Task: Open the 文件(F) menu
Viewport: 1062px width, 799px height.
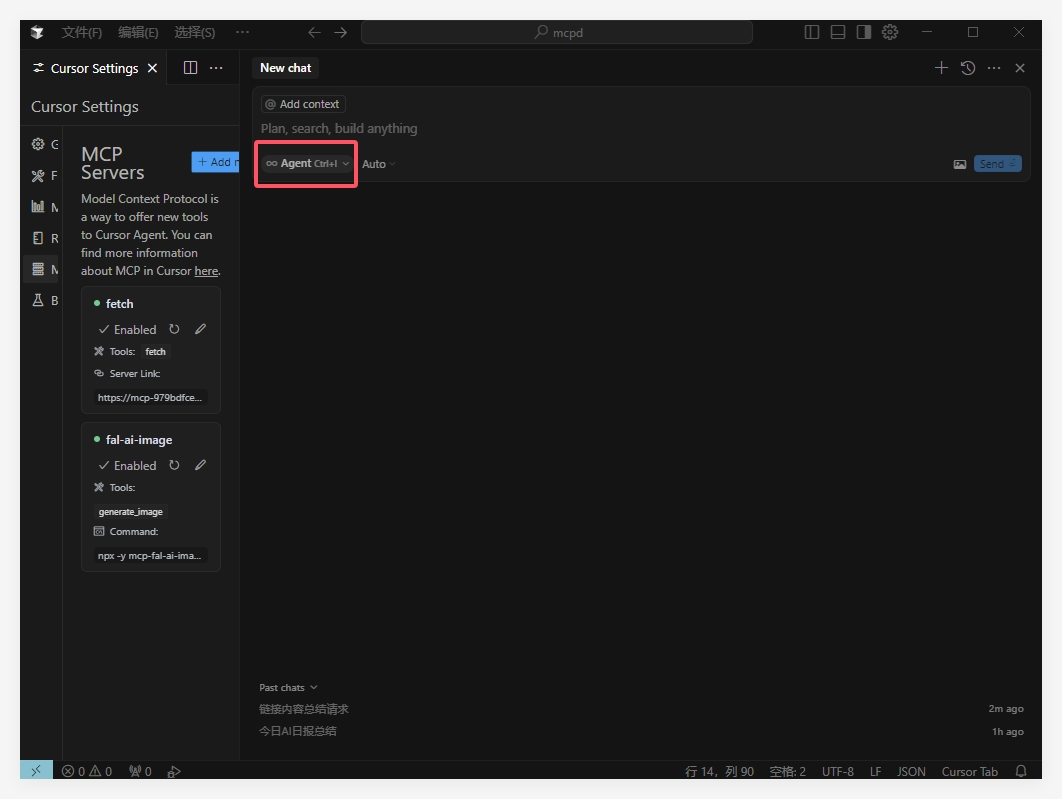Action: click(81, 32)
